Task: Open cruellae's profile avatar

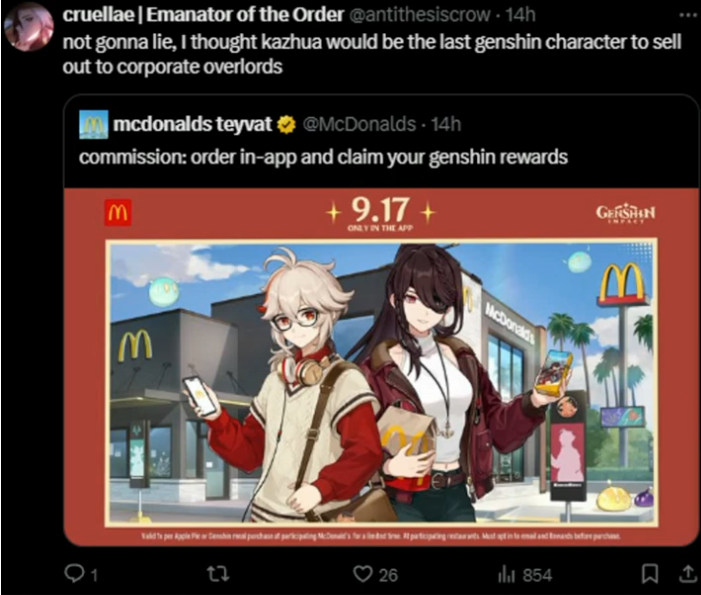Action: pyautogui.click(x=29, y=27)
